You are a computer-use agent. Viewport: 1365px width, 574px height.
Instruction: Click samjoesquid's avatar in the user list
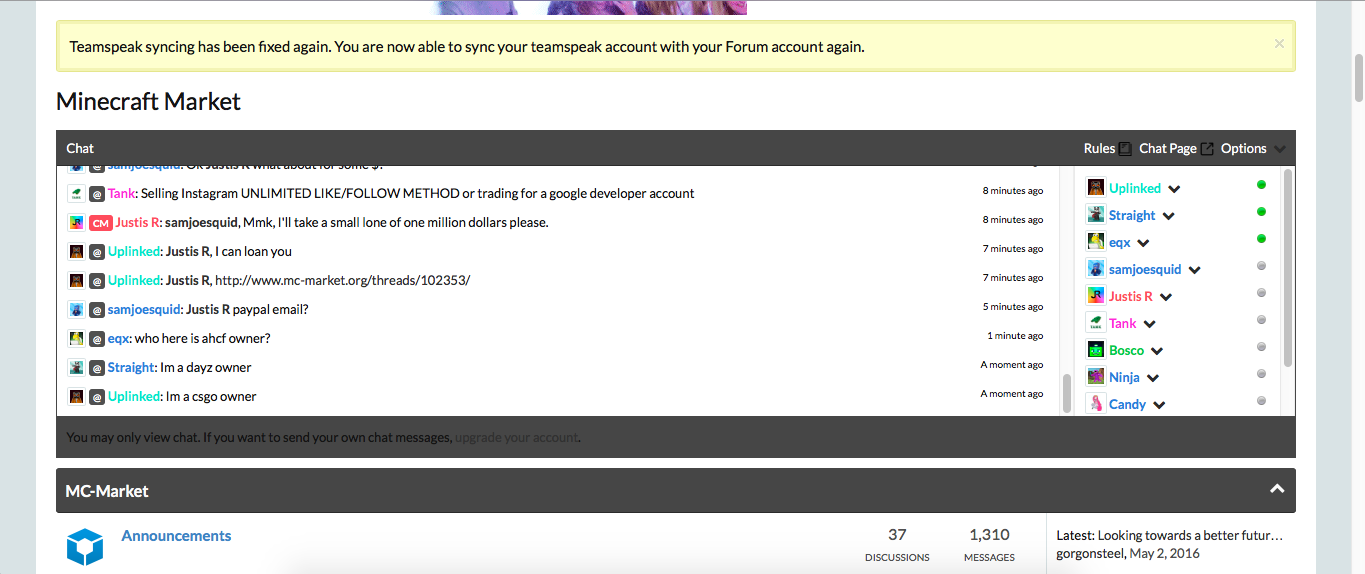[x=1095, y=269]
